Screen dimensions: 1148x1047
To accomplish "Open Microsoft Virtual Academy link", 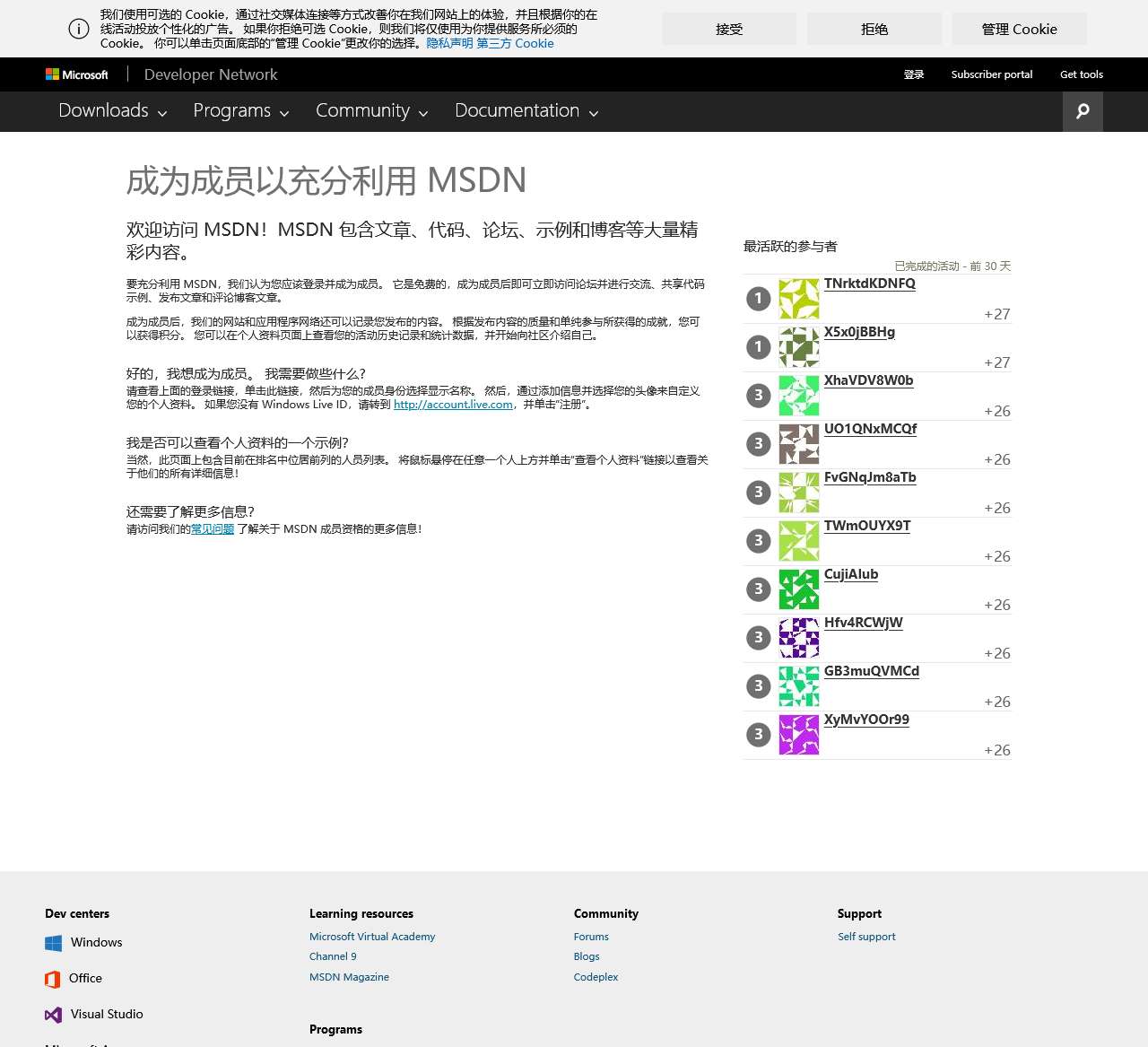I will click(372, 937).
